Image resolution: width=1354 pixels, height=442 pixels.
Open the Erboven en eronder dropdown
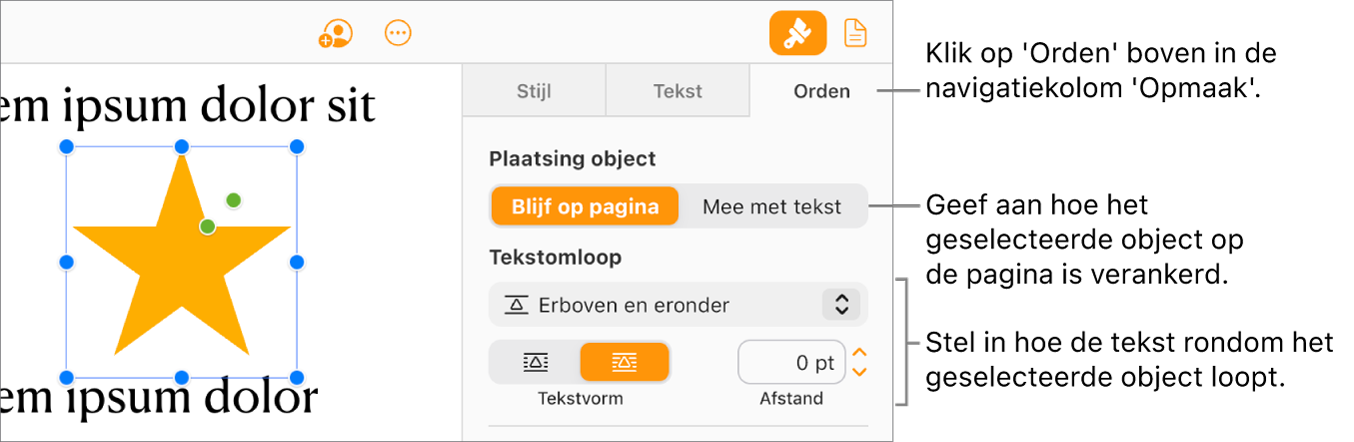tap(660, 305)
